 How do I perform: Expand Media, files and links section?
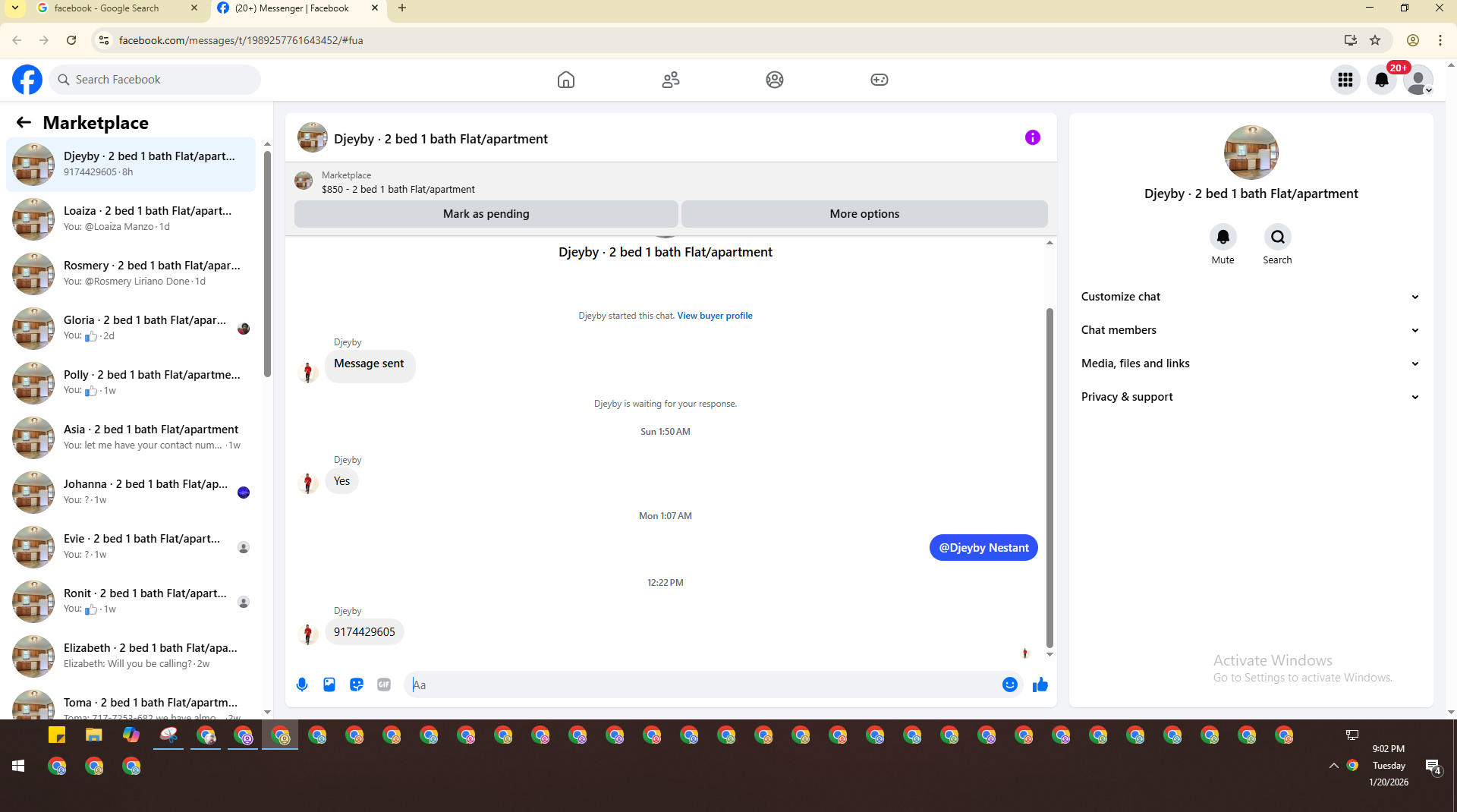point(1251,364)
